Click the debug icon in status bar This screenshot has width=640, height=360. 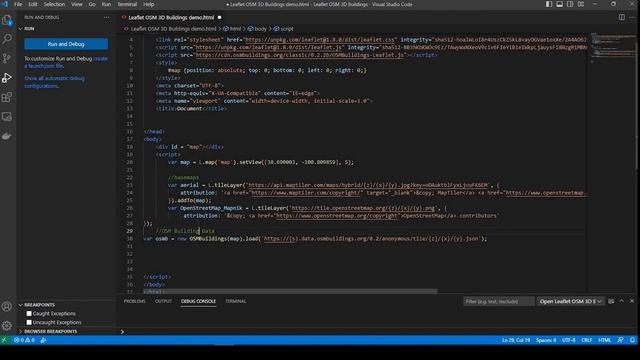(x=43, y=340)
